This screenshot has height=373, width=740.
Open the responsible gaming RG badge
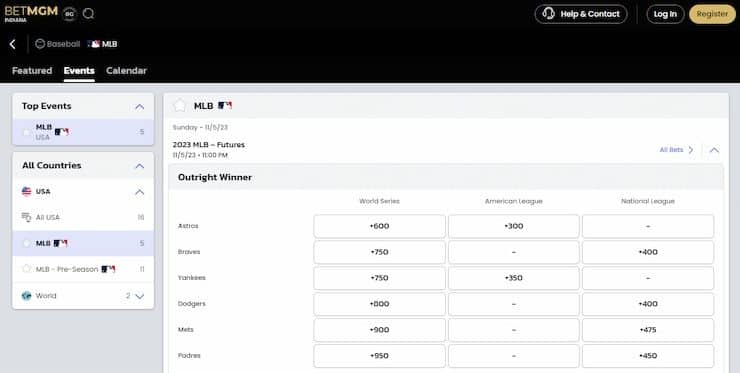(69, 14)
